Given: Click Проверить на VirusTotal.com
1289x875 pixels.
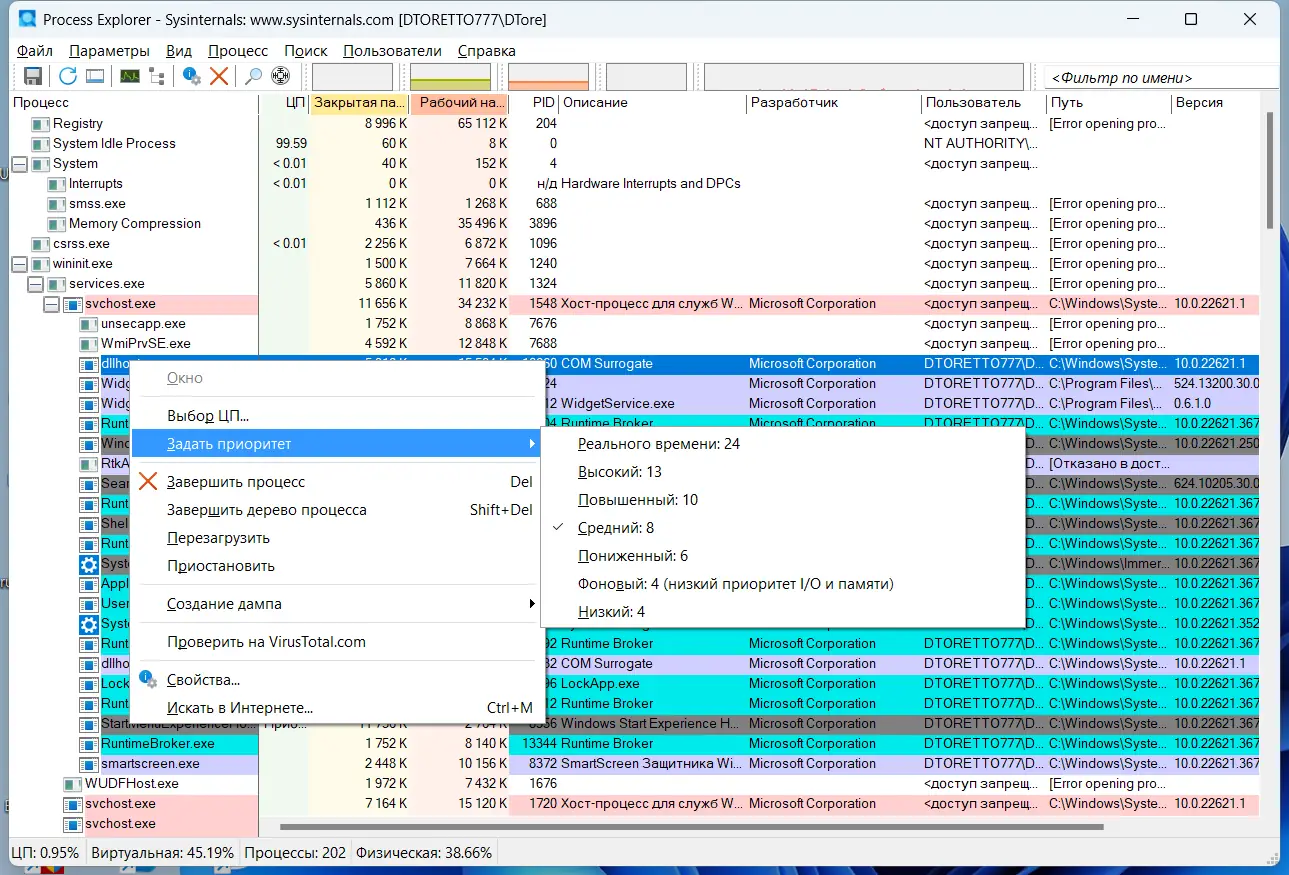Looking at the screenshot, I should click(266, 642).
